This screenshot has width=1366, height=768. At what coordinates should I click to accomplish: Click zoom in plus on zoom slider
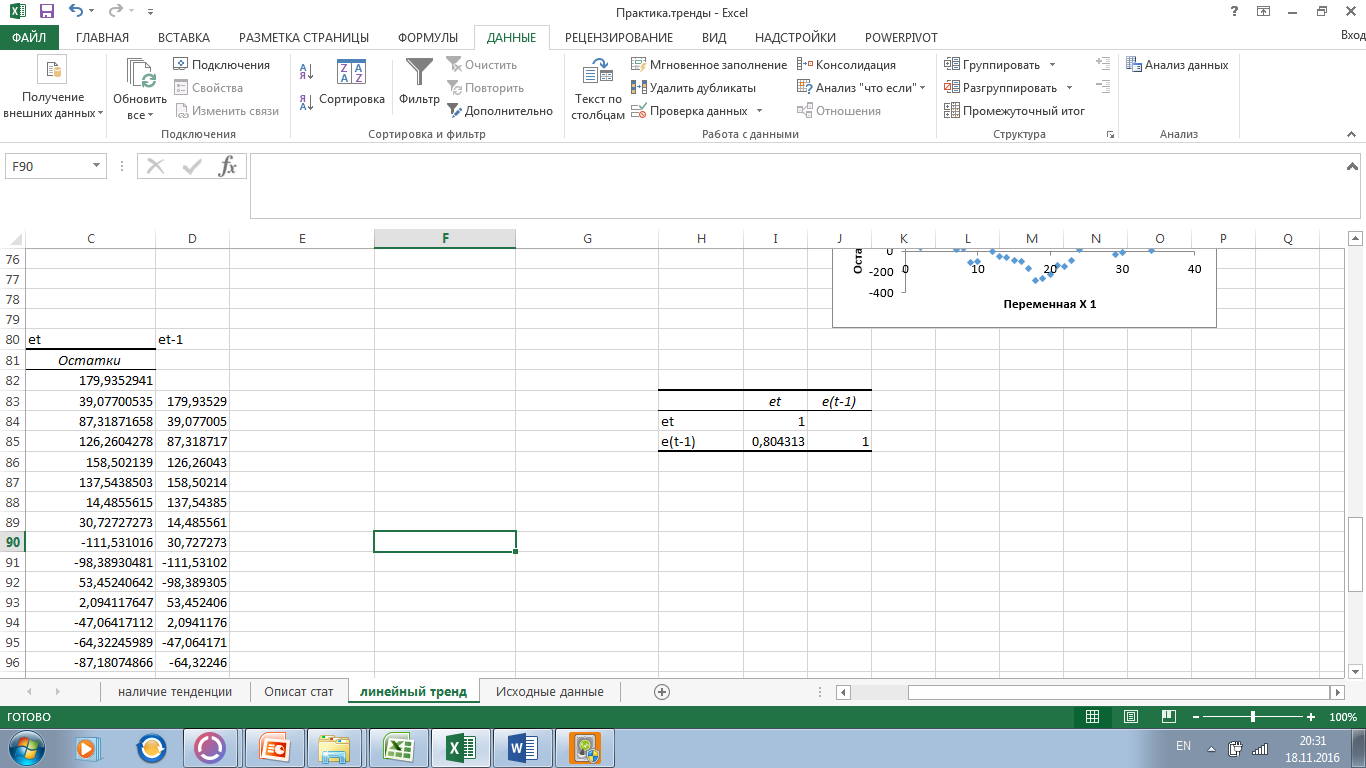tap(1310, 717)
